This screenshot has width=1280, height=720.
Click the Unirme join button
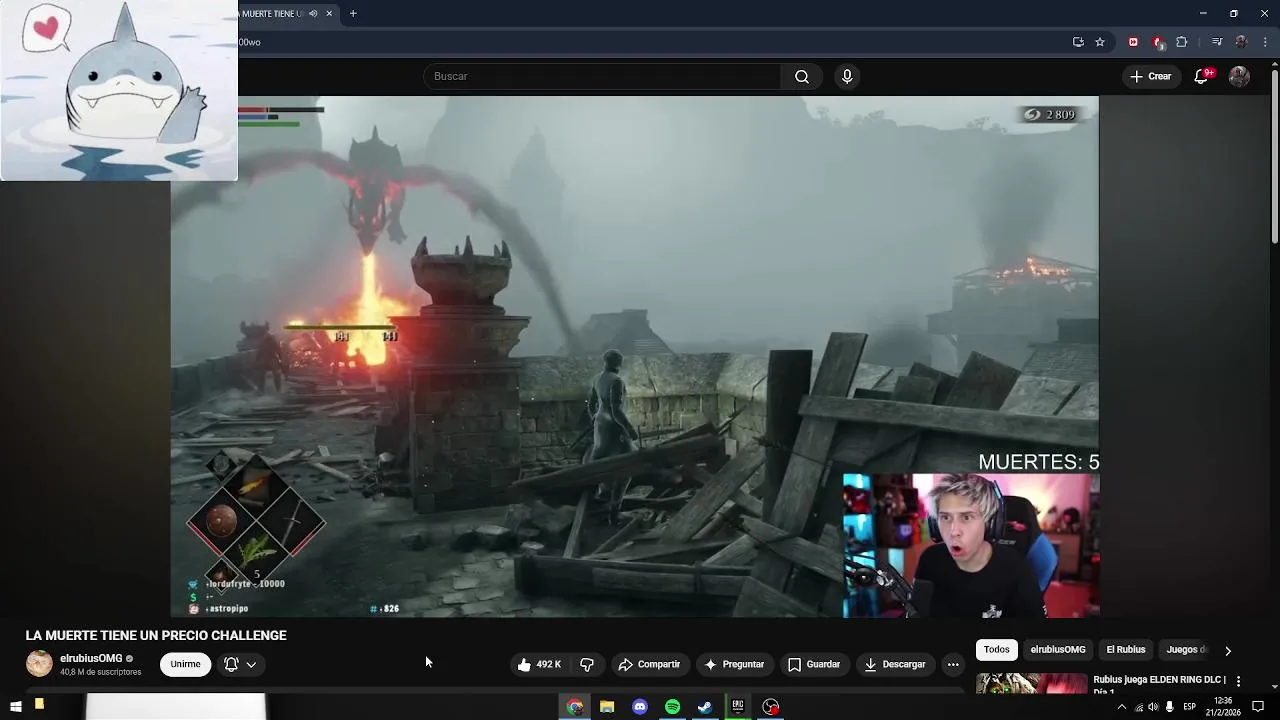point(185,664)
